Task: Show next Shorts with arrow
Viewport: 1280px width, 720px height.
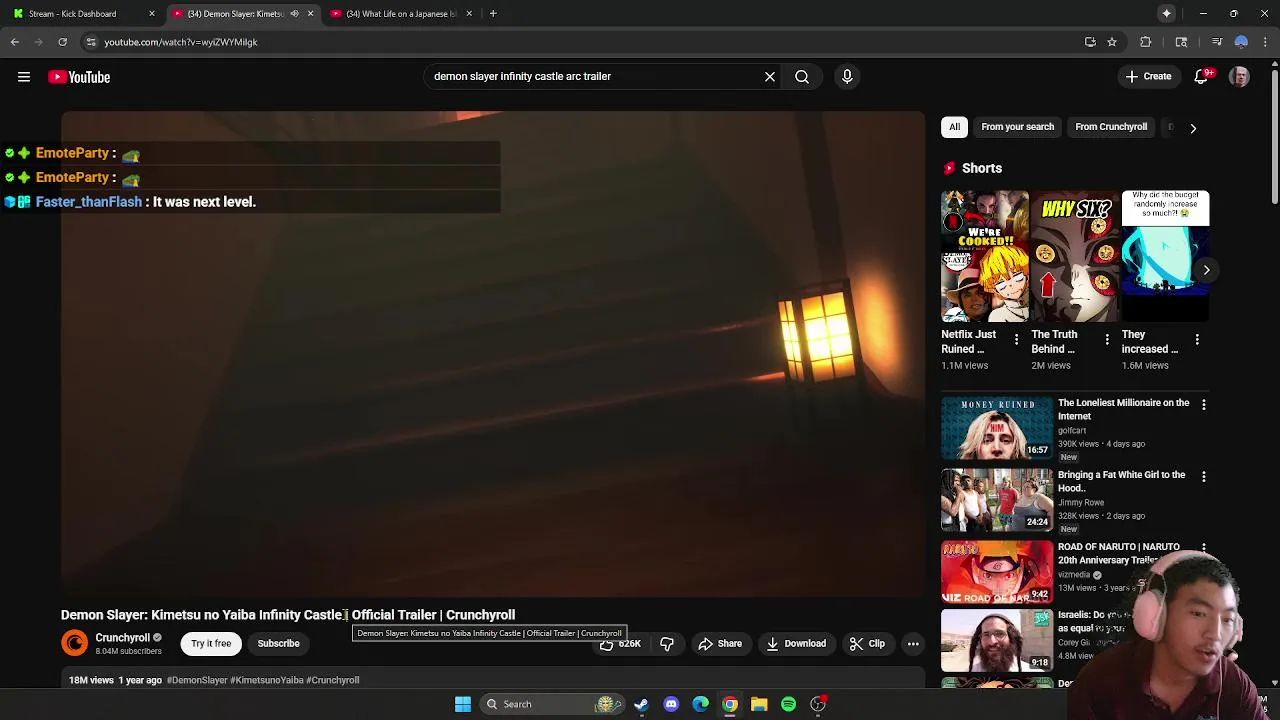Action: [x=1206, y=270]
